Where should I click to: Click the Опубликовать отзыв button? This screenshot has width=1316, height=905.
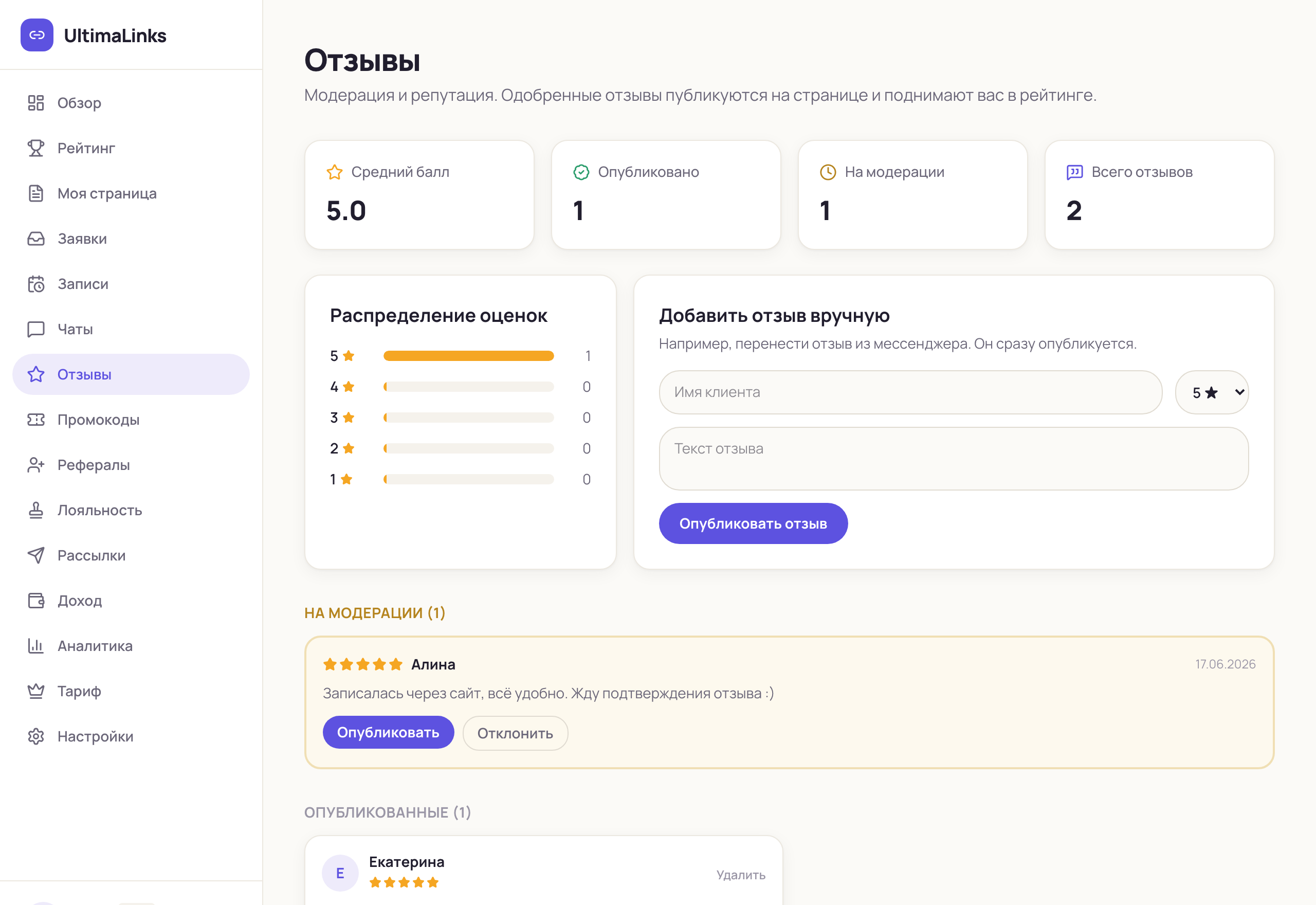(x=753, y=523)
